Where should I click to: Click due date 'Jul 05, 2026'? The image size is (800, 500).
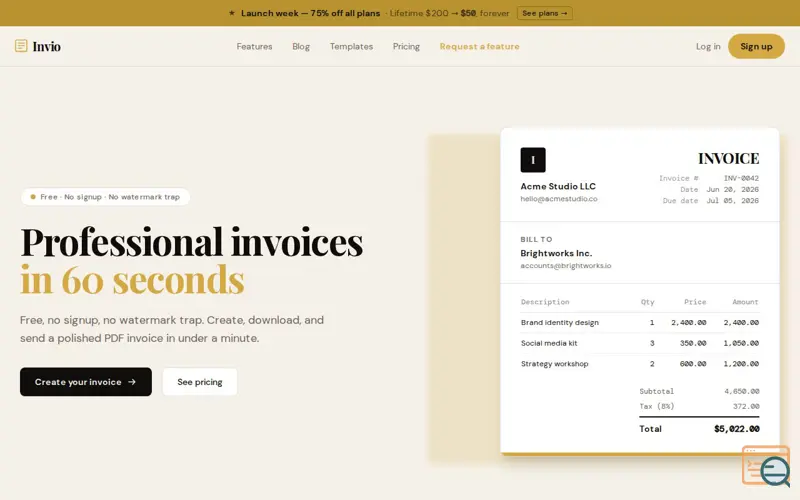(733, 201)
